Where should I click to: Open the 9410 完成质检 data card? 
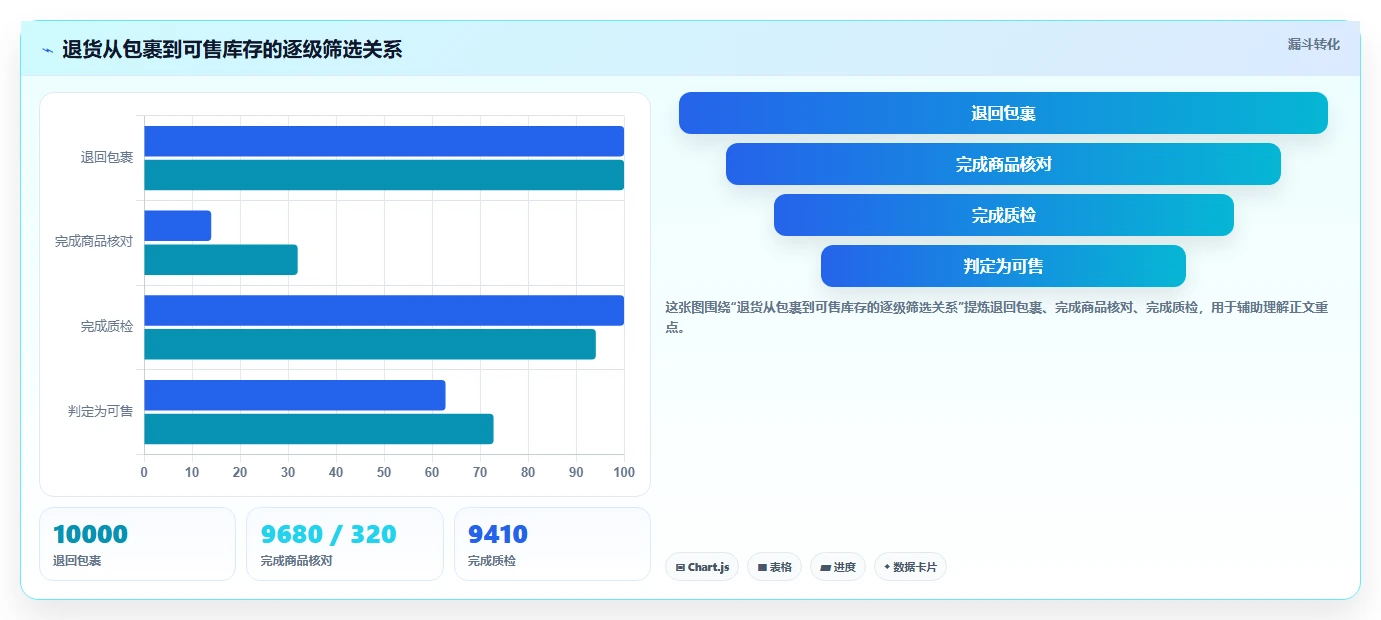[552, 544]
